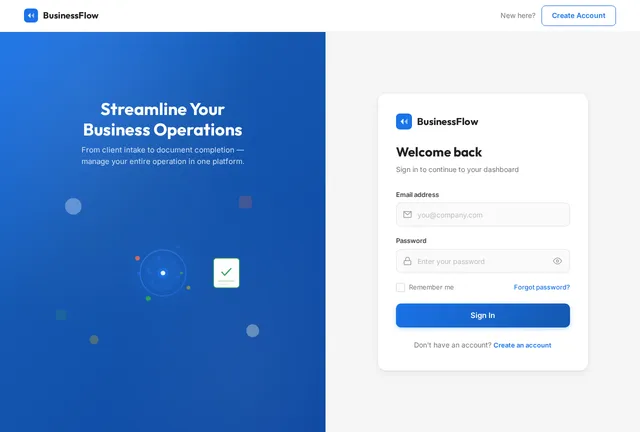Click "Sign in to continue to your dashboard" text
The width and height of the screenshot is (640, 432).
tap(457, 169)
